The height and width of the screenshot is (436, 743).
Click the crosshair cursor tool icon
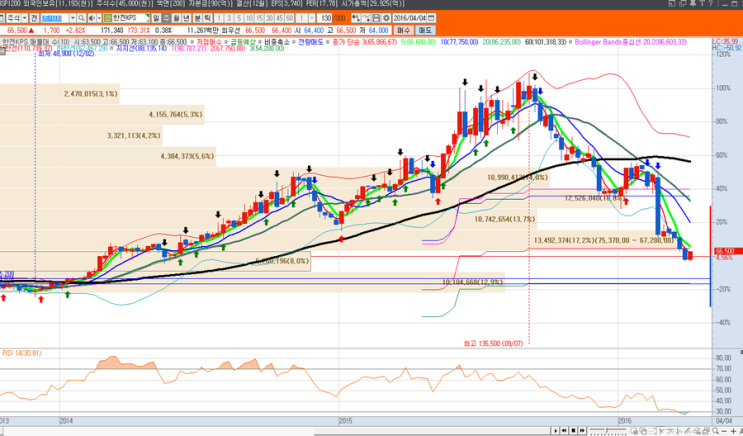pos(355,18)
